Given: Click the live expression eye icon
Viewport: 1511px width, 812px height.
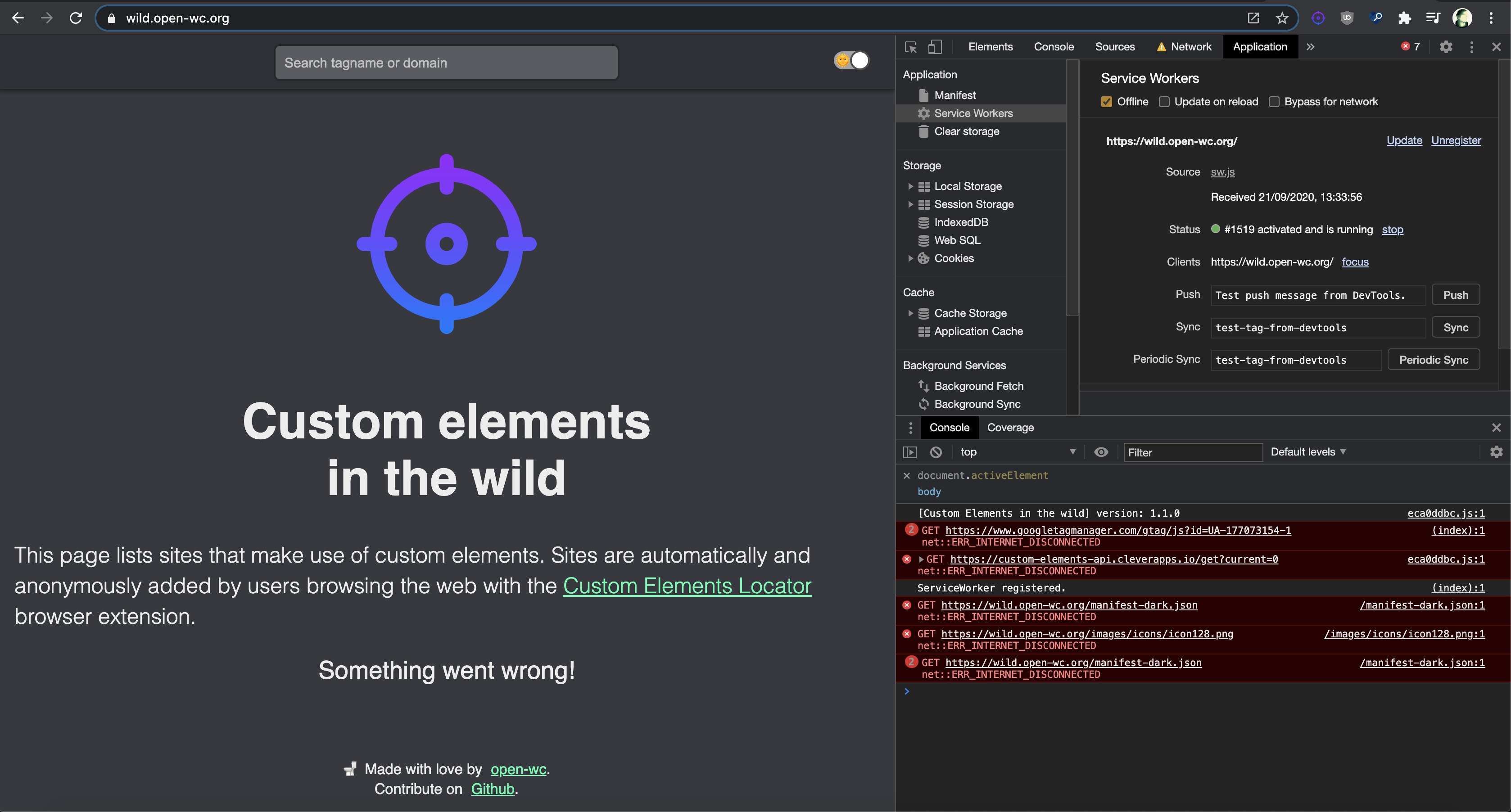Looking at the screenshot, I should 1101,452.
